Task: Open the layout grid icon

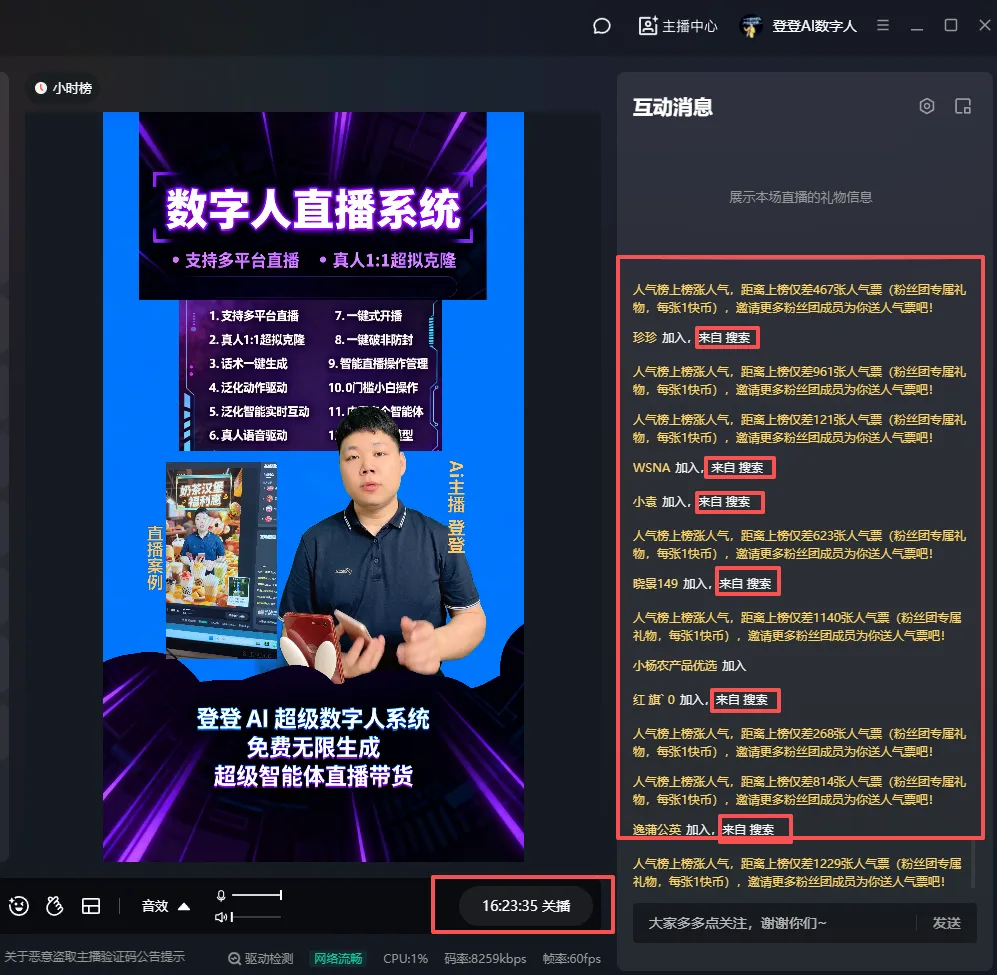Action: (x=91, y=906)
